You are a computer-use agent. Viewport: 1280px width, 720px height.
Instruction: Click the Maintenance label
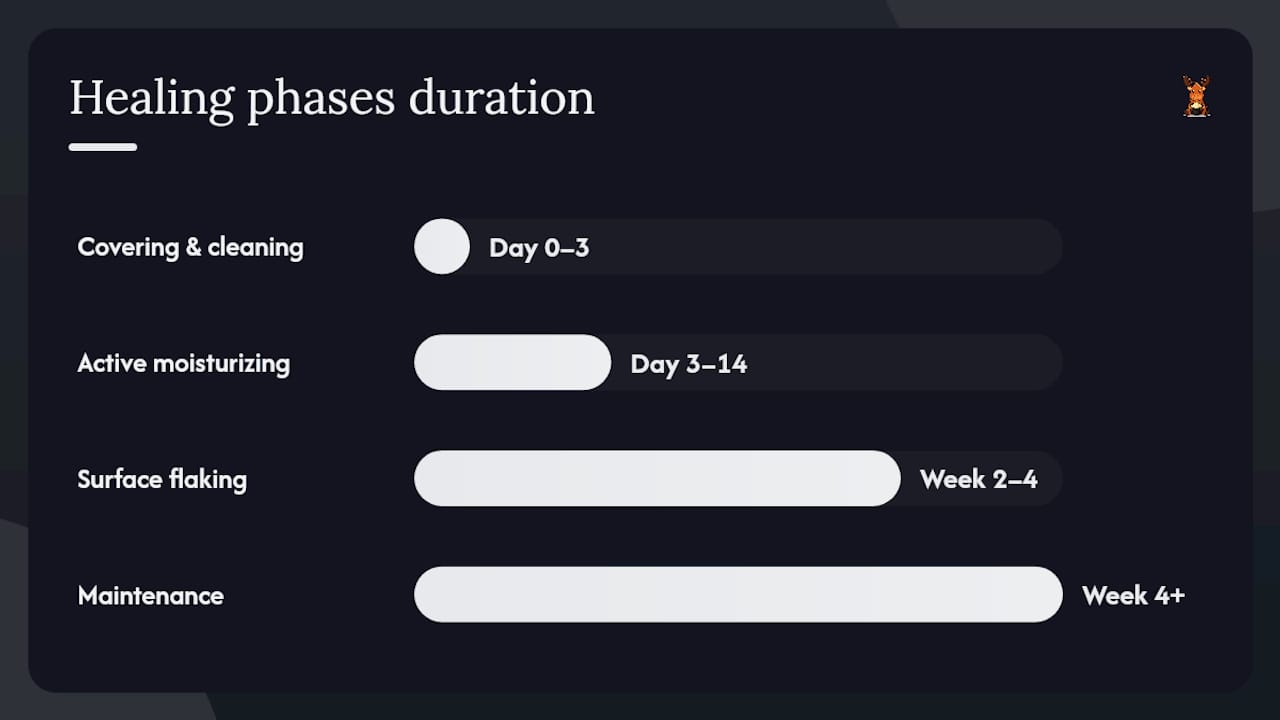point(151,595)
